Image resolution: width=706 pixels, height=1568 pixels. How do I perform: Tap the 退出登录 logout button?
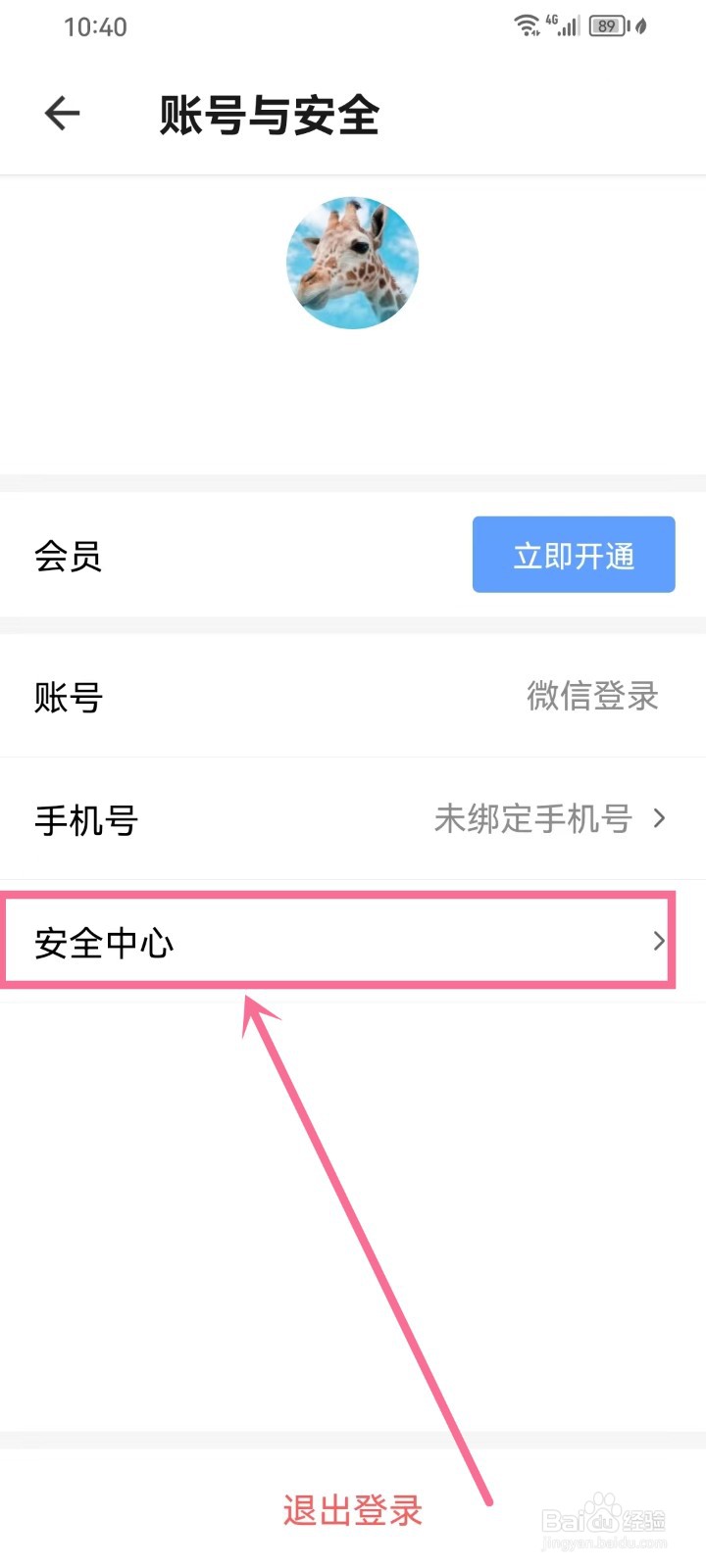[x=352, y=1510]
